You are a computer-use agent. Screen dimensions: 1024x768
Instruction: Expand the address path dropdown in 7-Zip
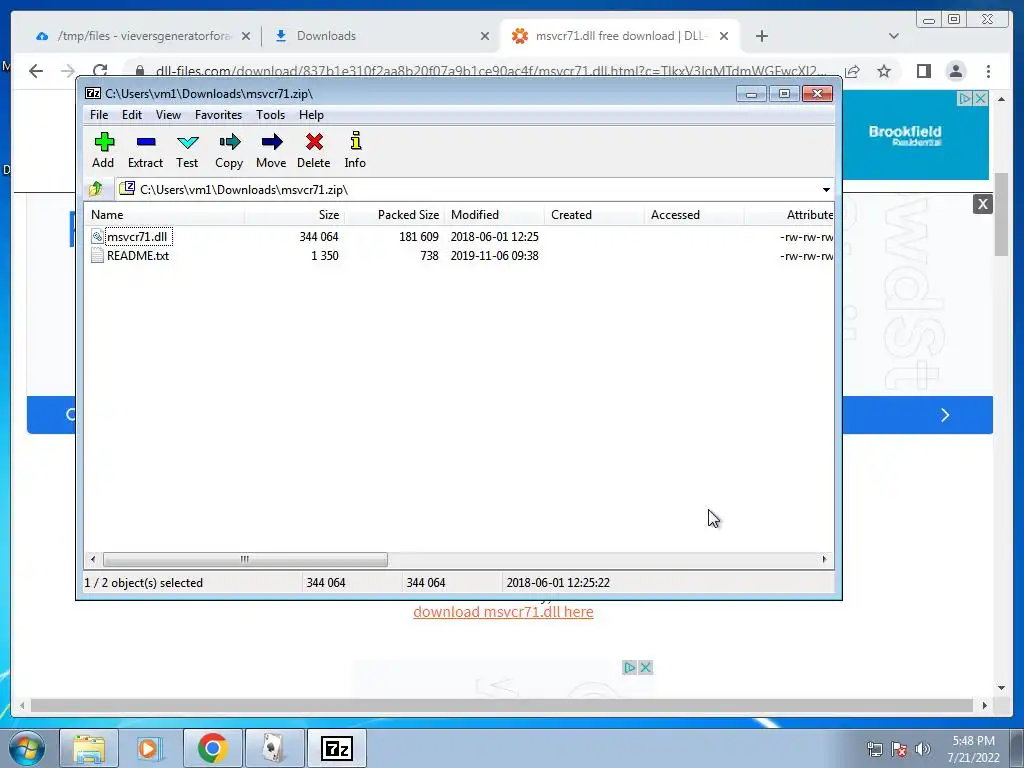826,189
